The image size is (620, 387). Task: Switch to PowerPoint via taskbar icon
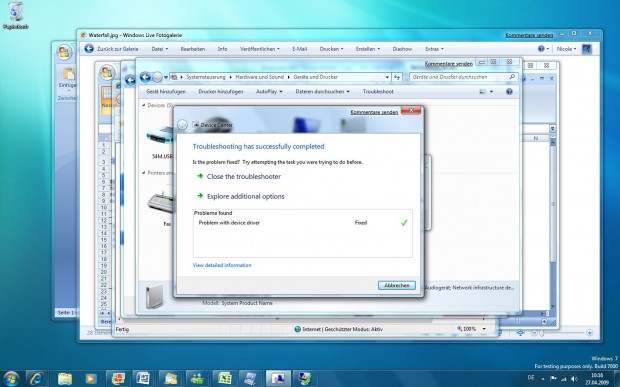(118, 379)
